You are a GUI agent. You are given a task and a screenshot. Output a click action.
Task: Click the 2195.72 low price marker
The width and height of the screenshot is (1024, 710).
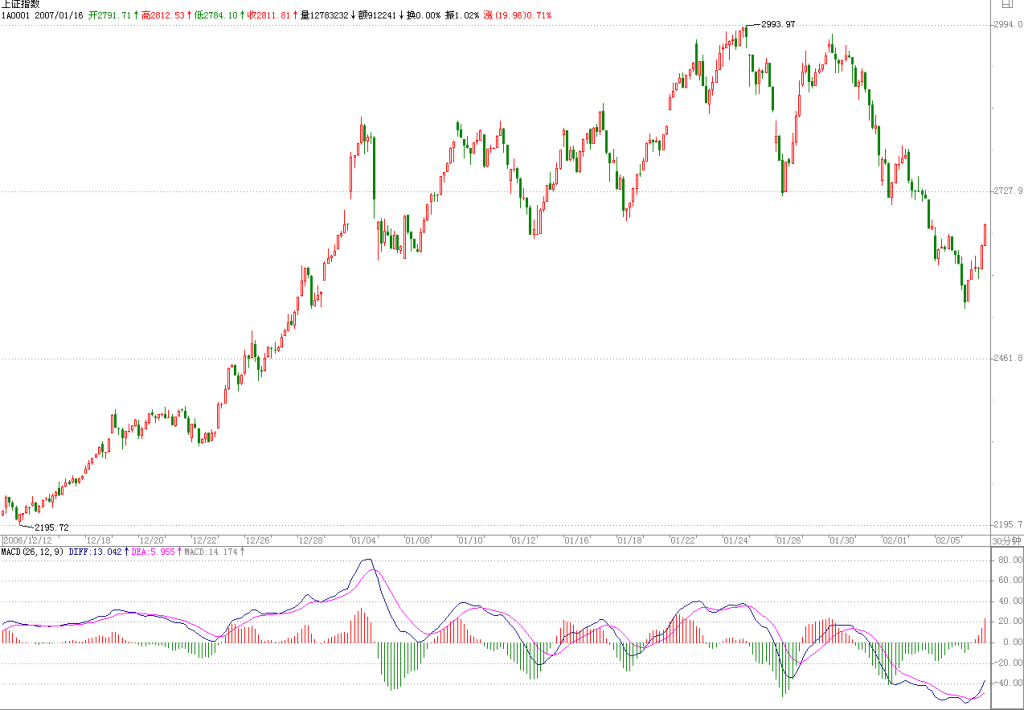51,527
